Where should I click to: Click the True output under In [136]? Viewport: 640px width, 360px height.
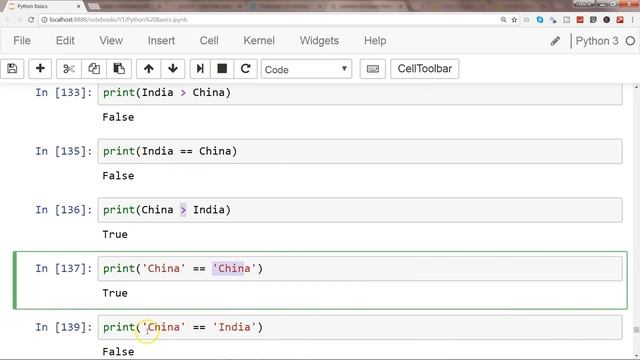point(115,234)
